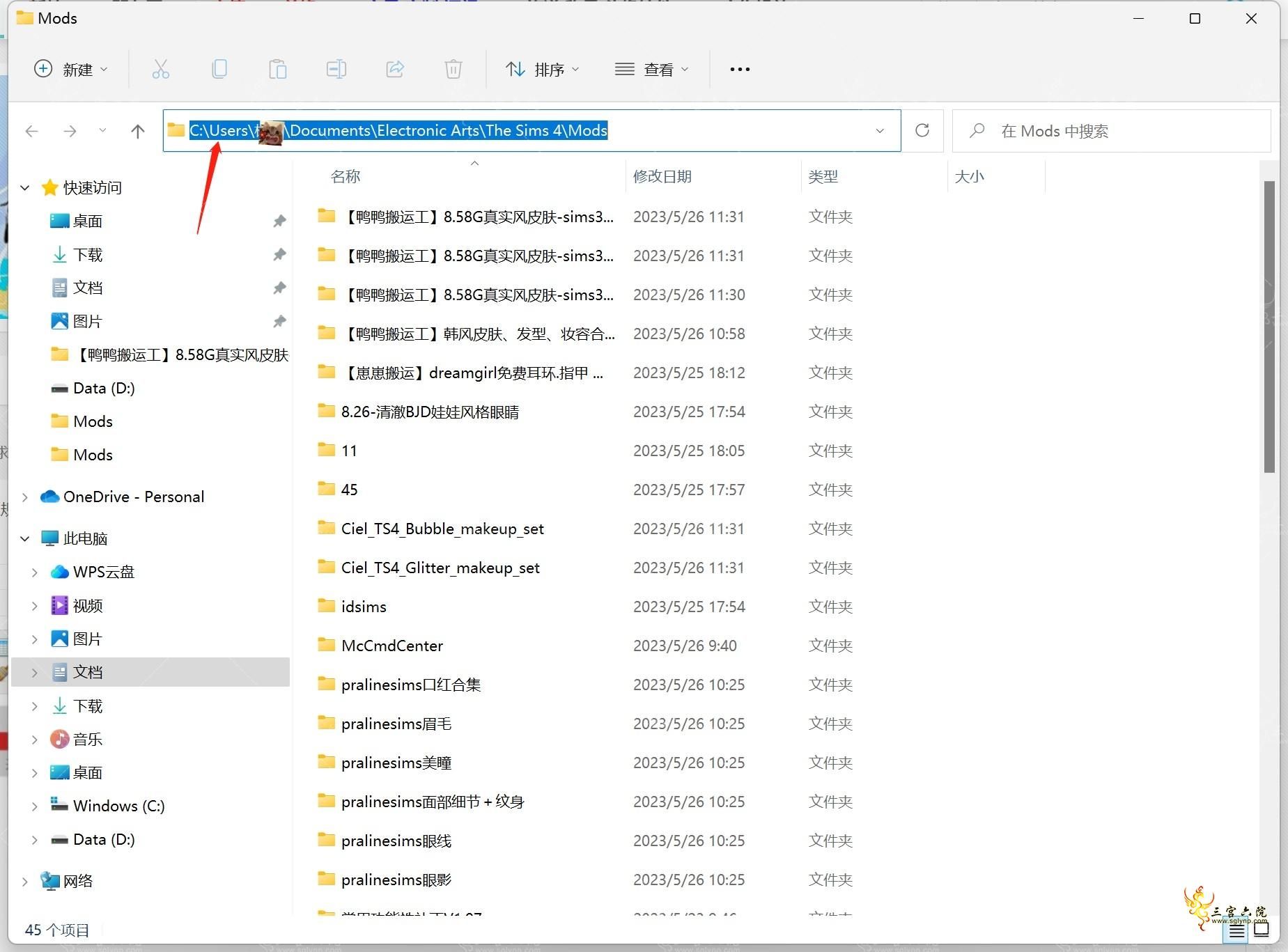This screenshot has width=1288, height=952.
Task: Select pralinesims眼影 folder
Action: pos(396,880)
